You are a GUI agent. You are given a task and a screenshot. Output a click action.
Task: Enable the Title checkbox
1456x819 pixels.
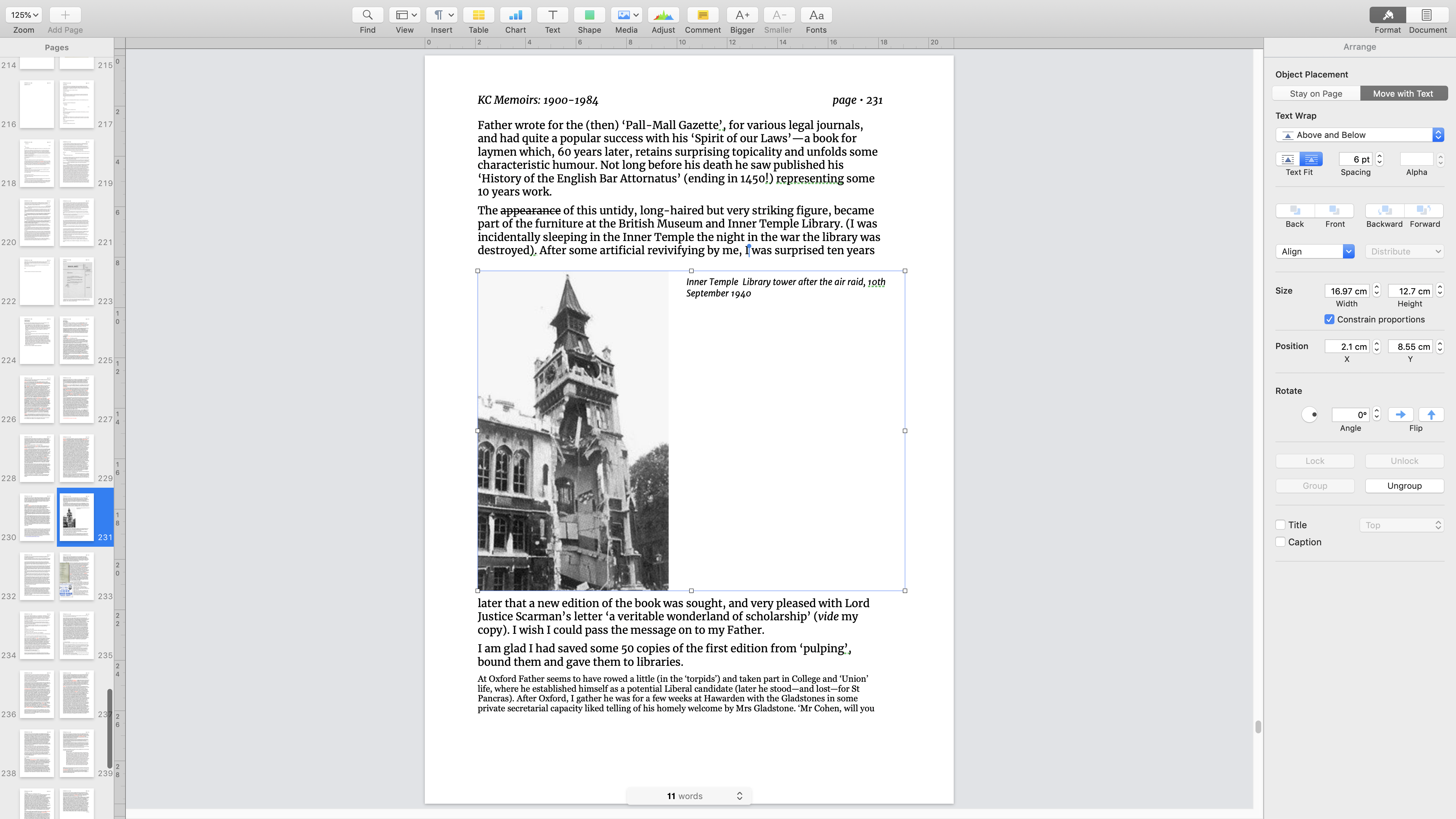1281,525
